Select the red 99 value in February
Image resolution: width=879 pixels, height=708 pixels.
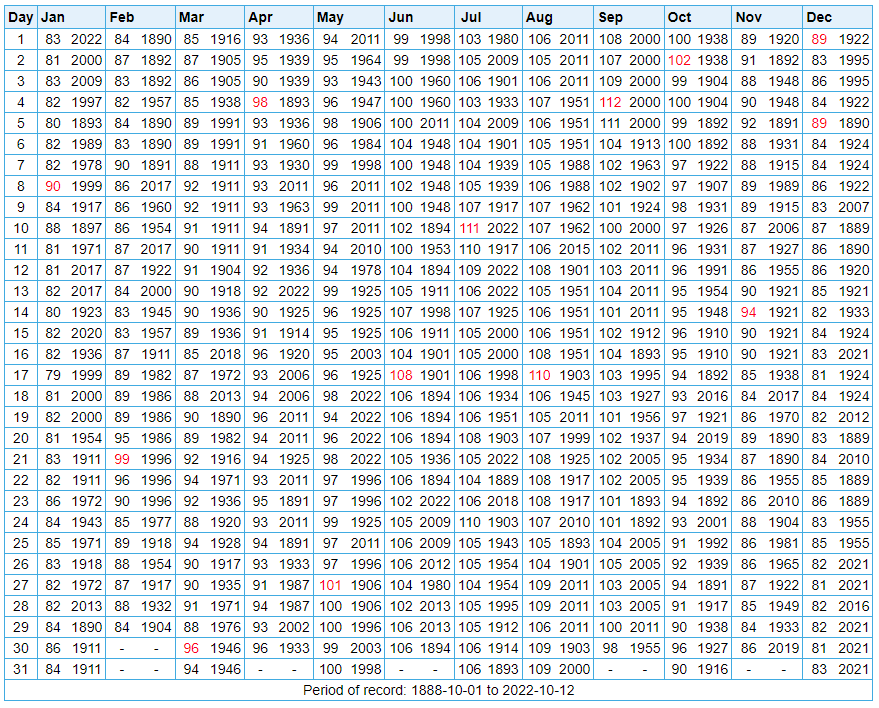click(x=122, y=459)
